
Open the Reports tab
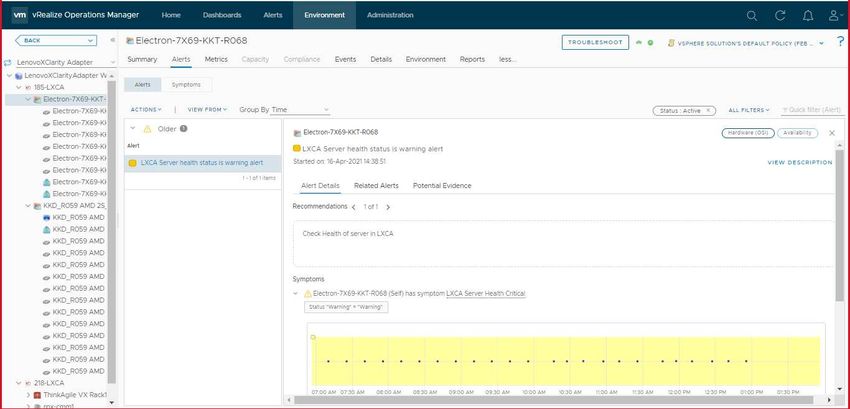(x=472, y=60)
